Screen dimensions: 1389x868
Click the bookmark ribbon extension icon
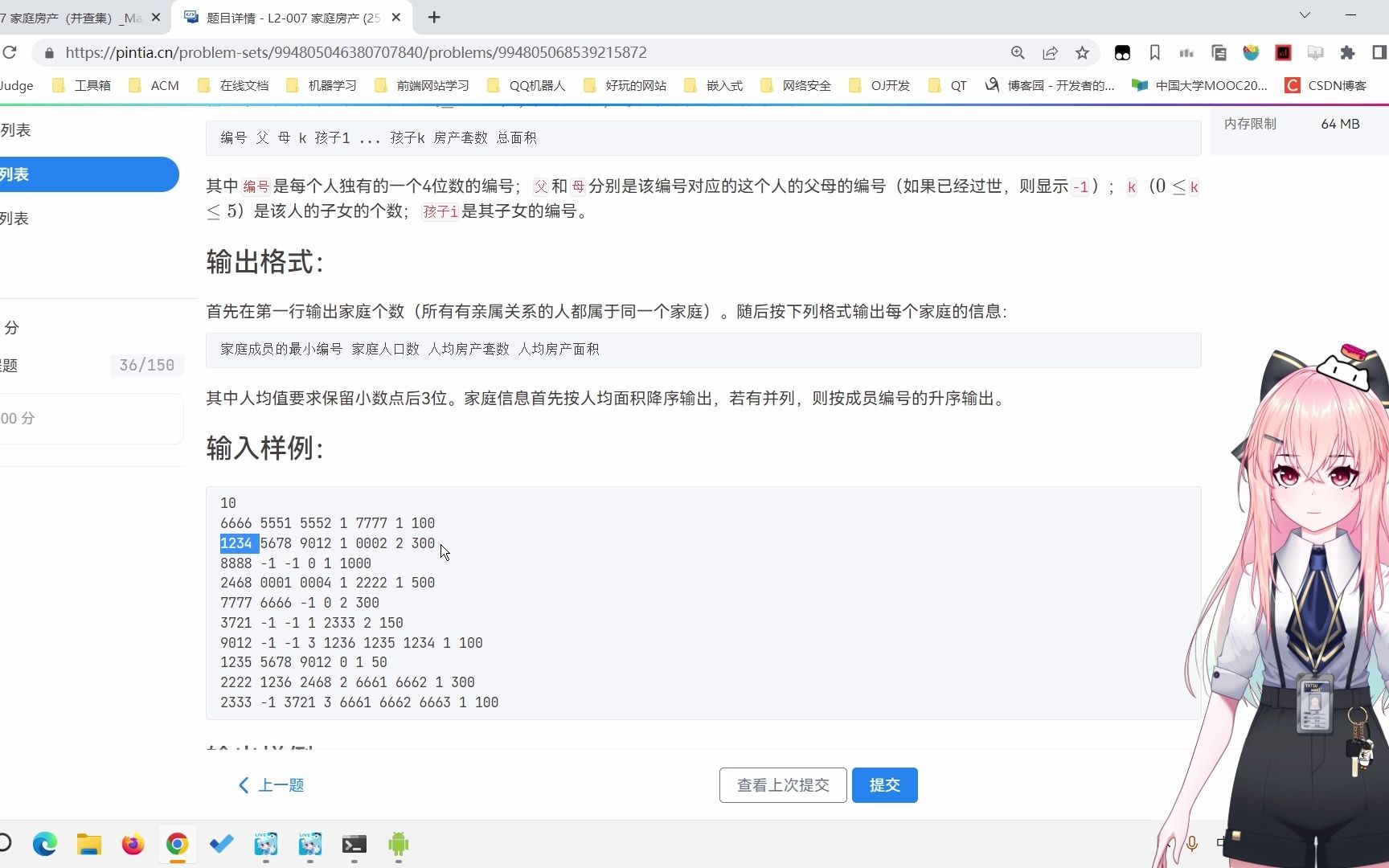(1154, 52)
